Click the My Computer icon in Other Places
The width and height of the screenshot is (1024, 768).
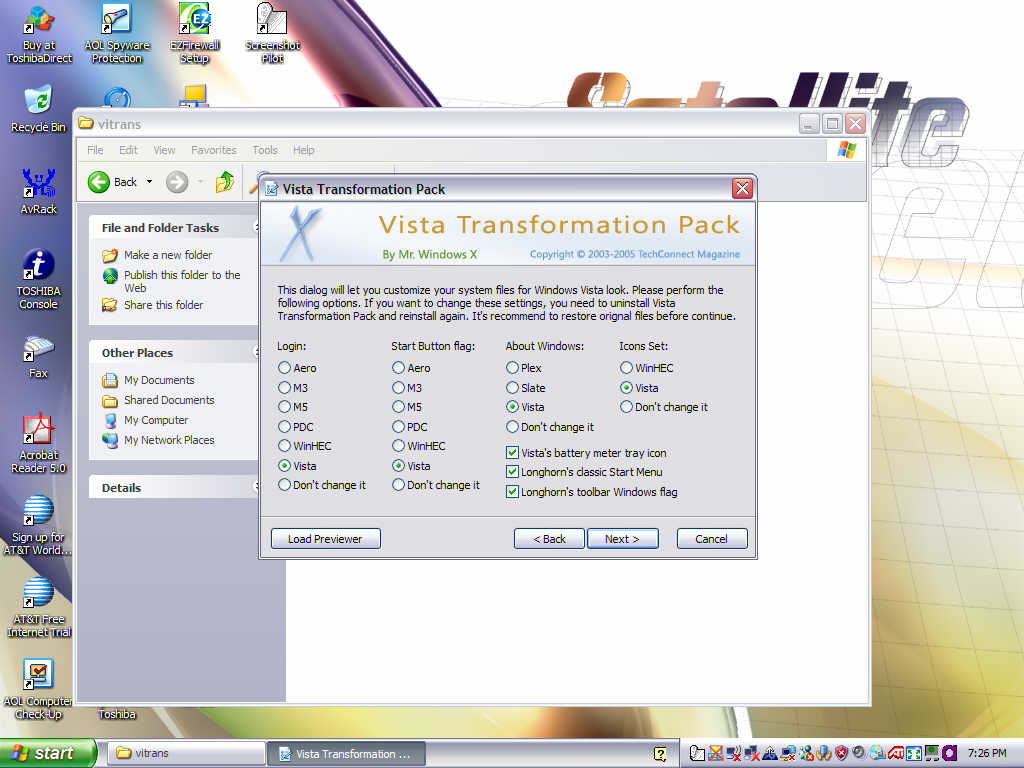[110, 420]
